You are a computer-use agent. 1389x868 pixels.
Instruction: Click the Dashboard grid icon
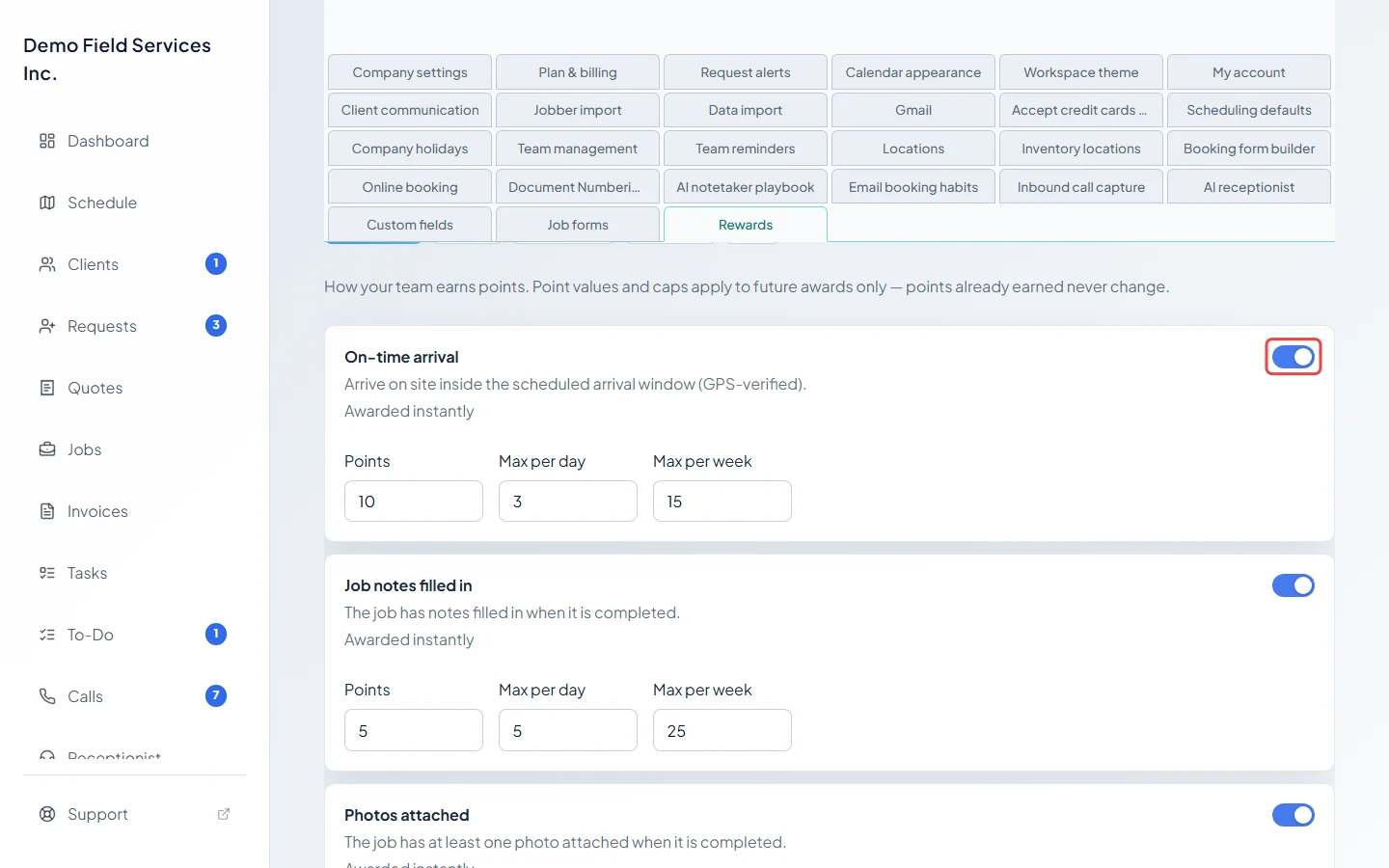click(x=47, y=141)
